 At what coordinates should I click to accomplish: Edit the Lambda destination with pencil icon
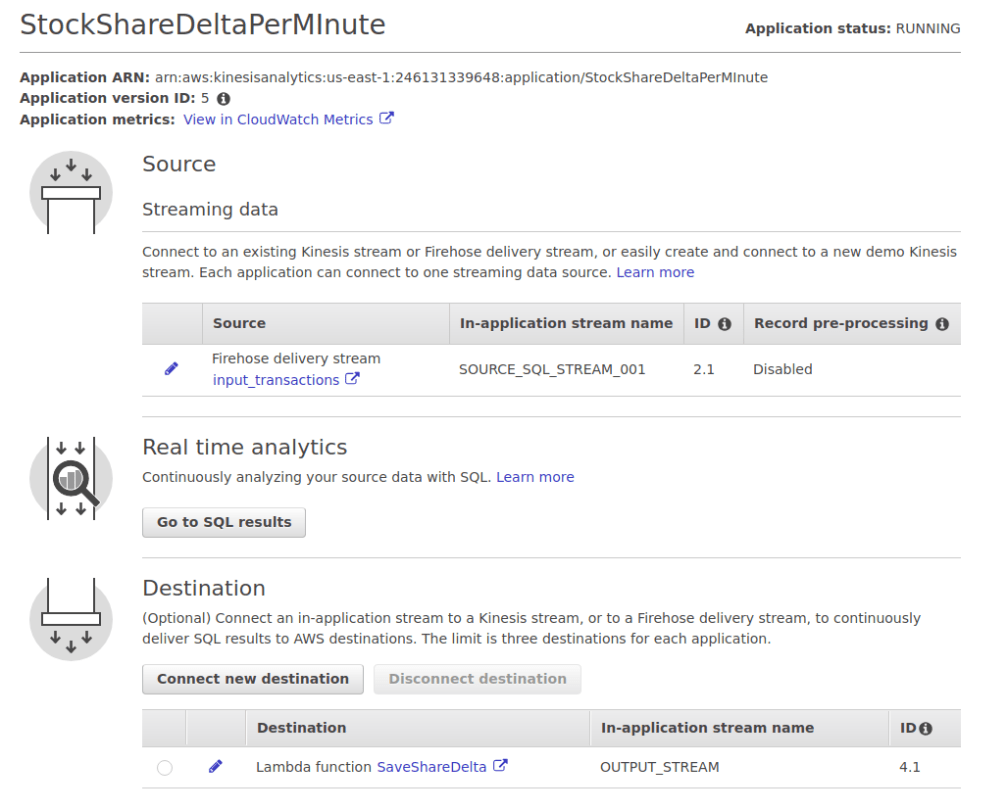tap(215, 767)
